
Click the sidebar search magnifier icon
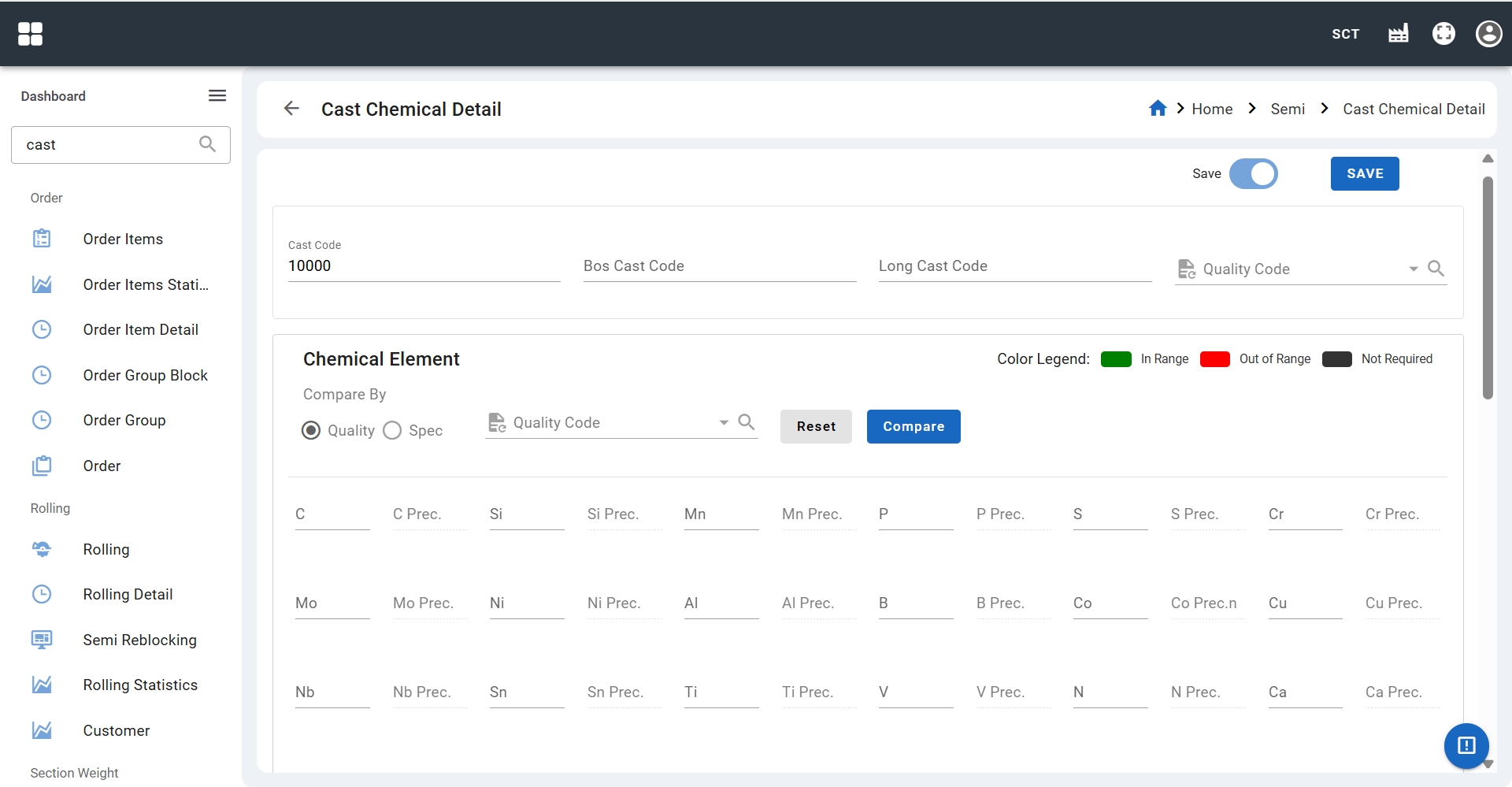(x=207, y=144)
